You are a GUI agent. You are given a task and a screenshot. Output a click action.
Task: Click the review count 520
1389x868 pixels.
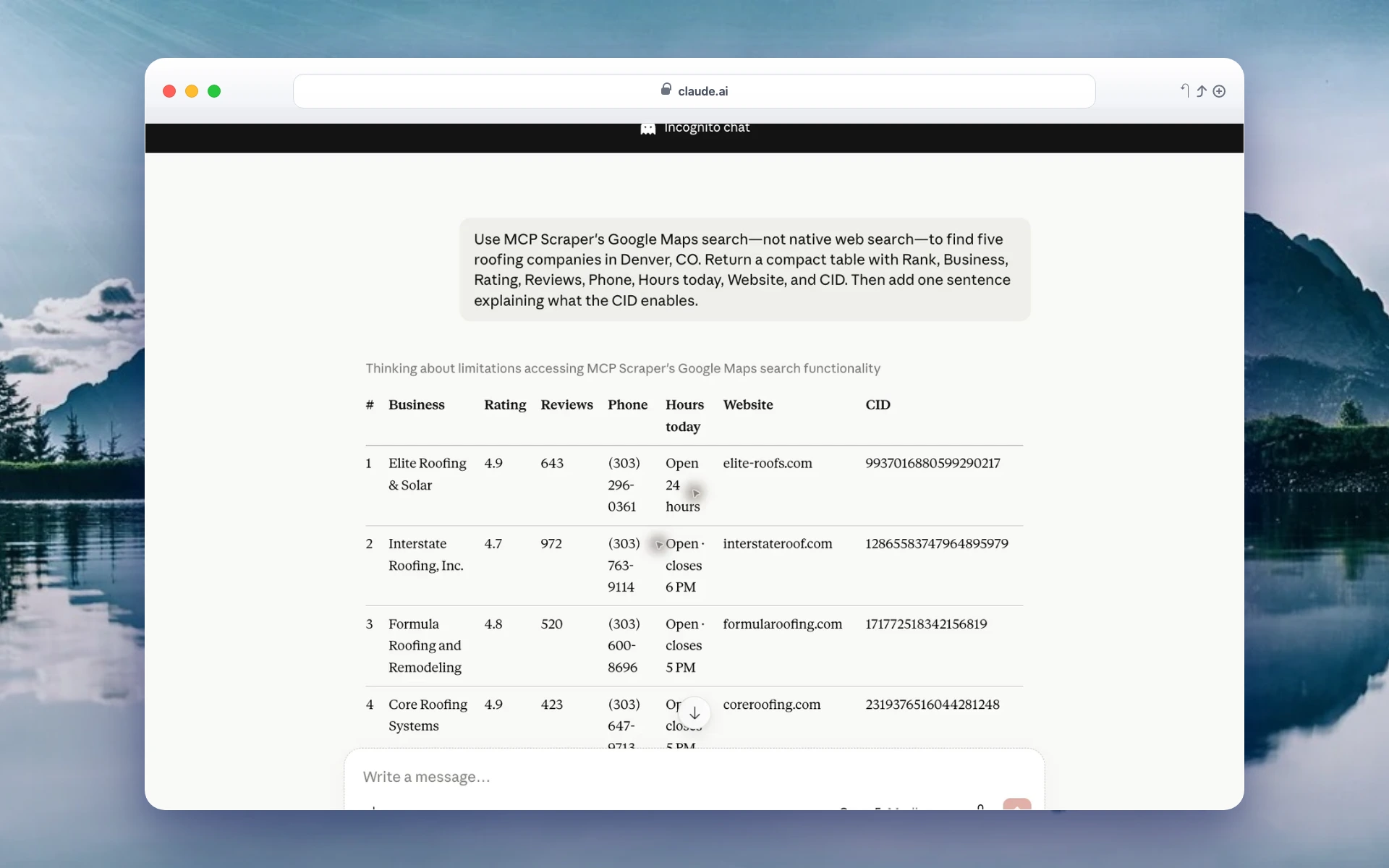point(551,624)
